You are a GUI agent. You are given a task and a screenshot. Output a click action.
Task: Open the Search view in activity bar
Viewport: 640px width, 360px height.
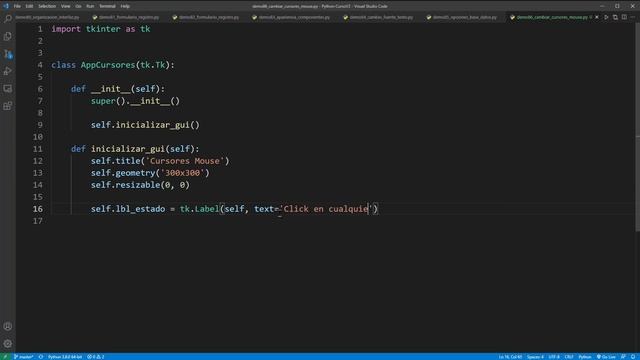(8, 19)
